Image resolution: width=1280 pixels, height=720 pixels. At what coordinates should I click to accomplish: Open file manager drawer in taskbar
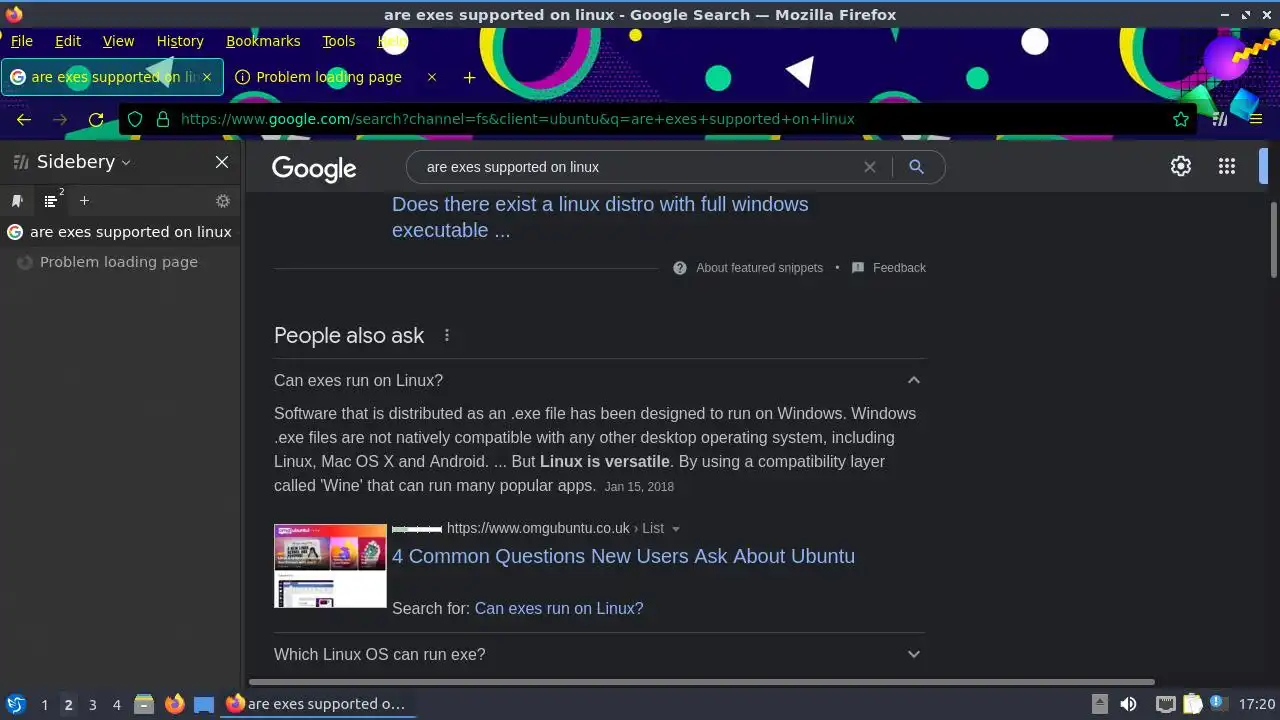[x=144, y=704]
